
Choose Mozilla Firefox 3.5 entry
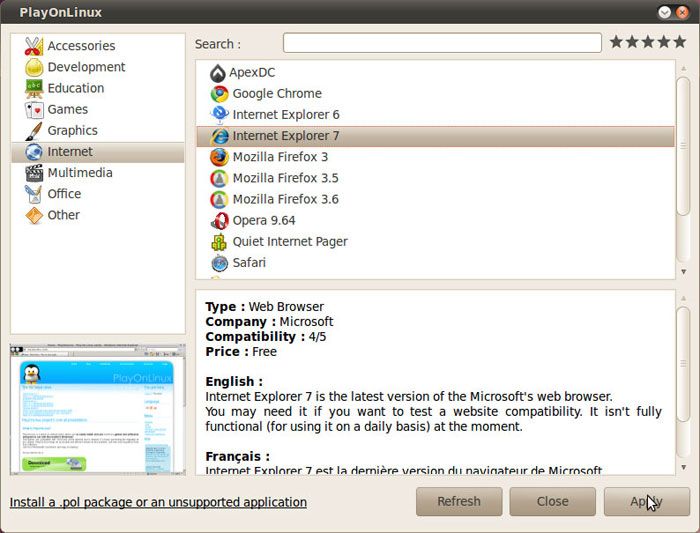(x=435, y=178)
